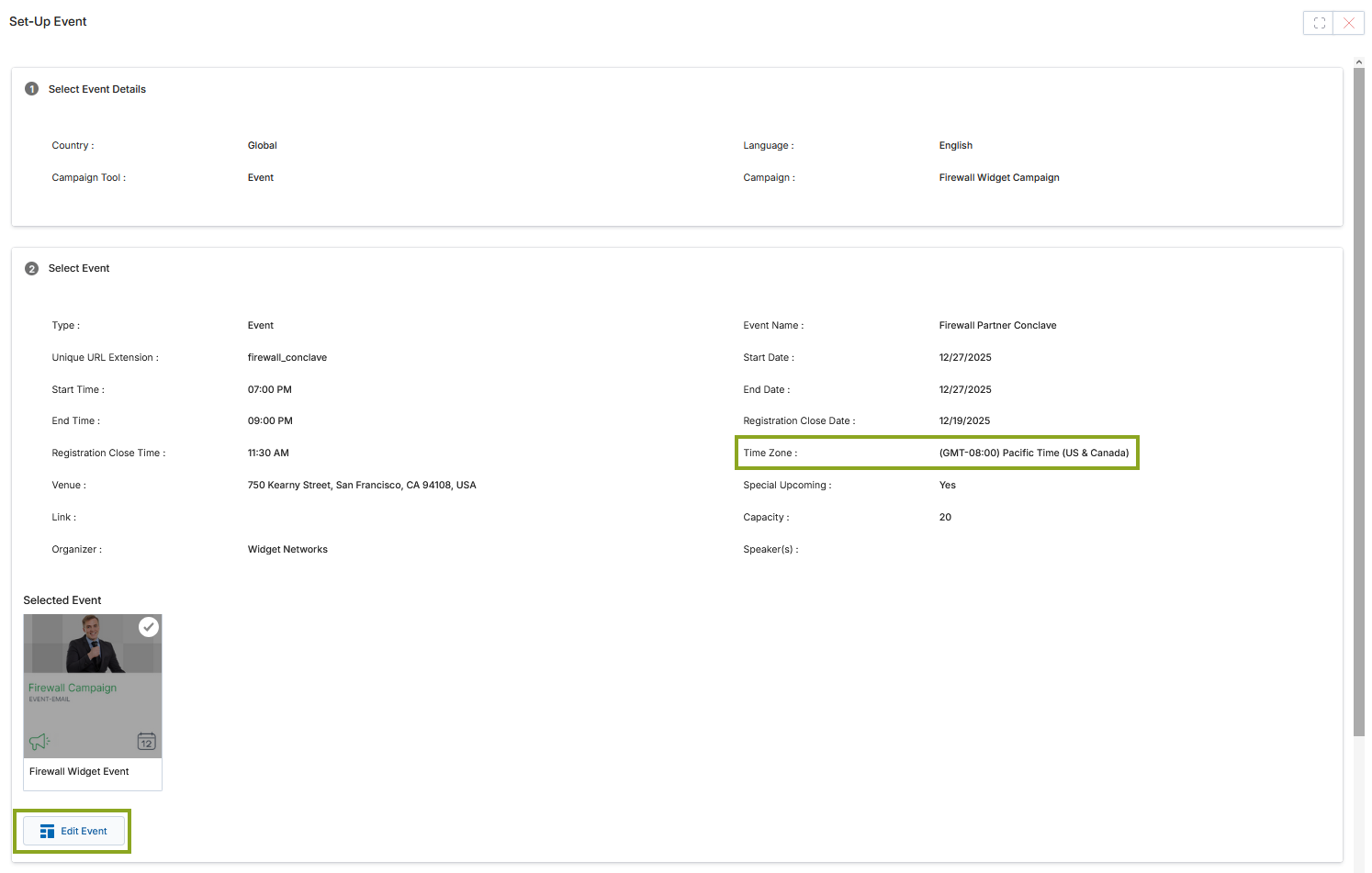1372x873 pixels.
Task: Click the Special Upcoming value 'Yes'
Action: point(948,486)
